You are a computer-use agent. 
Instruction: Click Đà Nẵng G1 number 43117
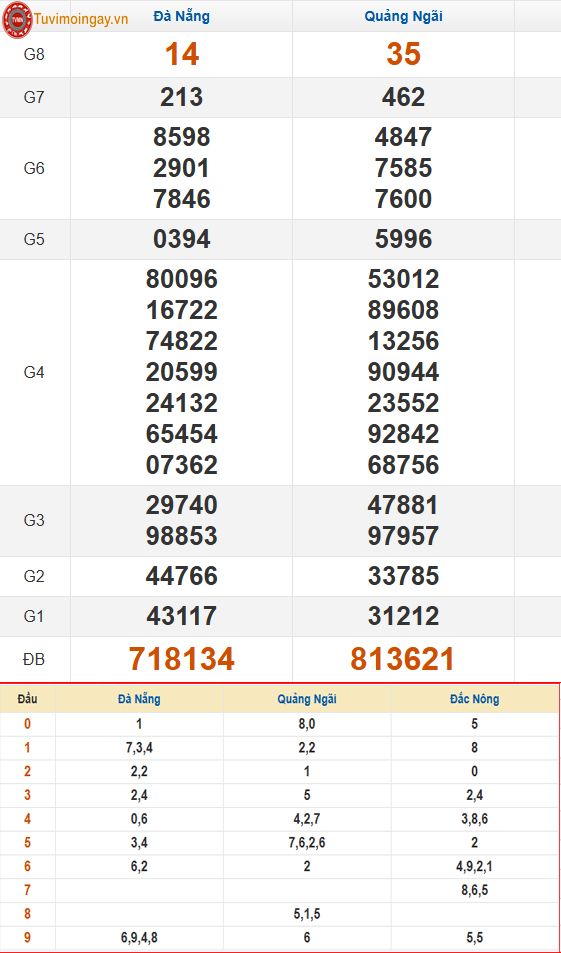[x=181, y=616]
